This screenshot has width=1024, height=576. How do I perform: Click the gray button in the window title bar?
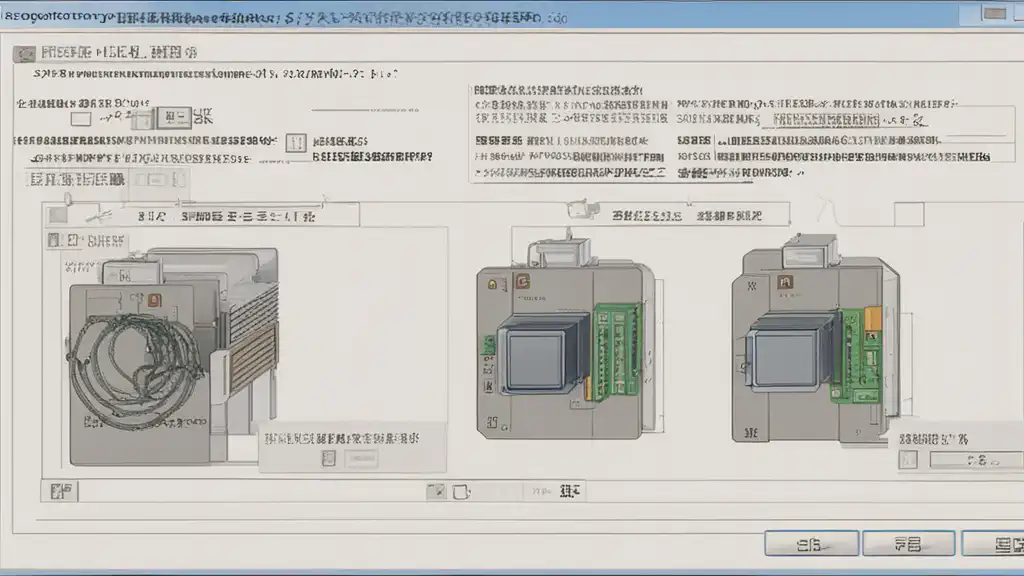tap(994, 13)
